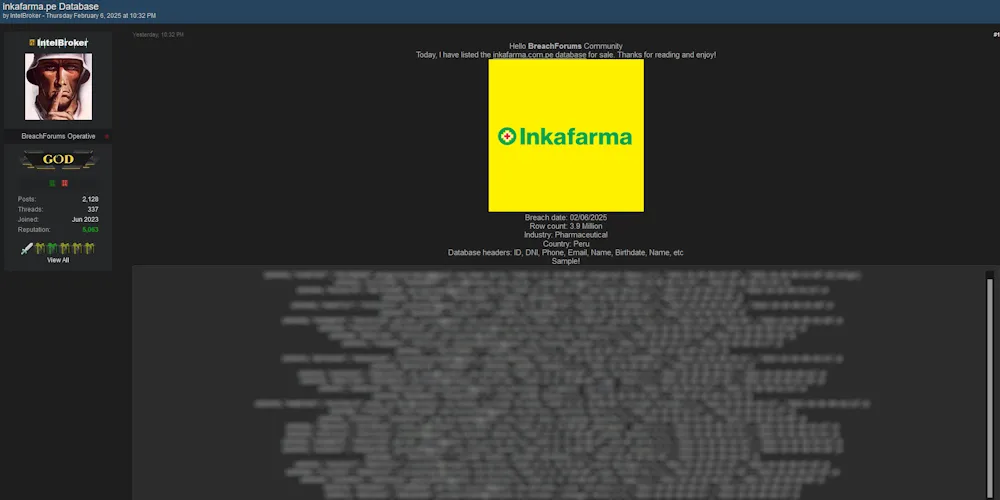
Task: Click the yellow Inkafarma logo image
Action: point(566,135)
